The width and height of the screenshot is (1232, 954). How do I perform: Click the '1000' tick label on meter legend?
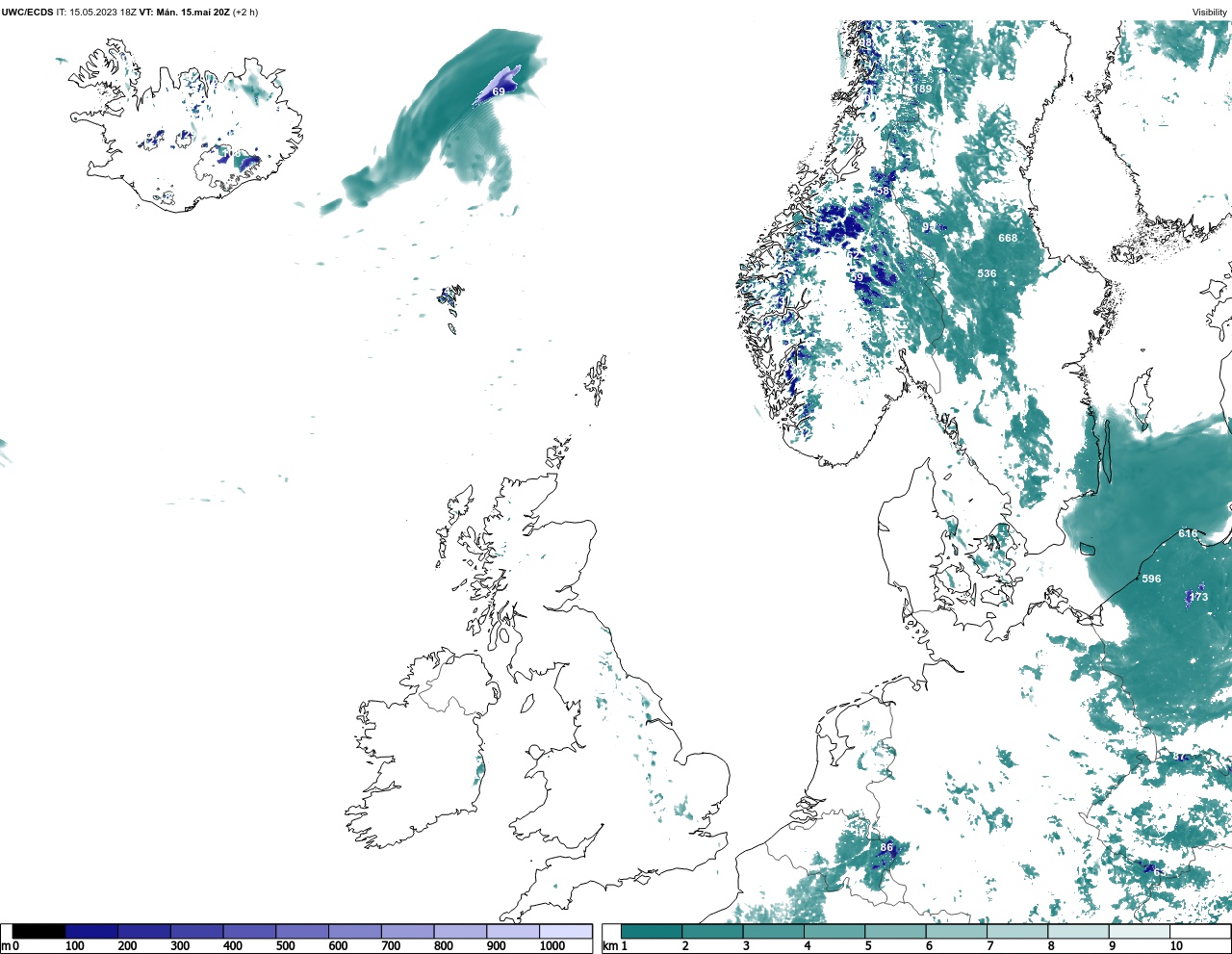coord(552,946)
